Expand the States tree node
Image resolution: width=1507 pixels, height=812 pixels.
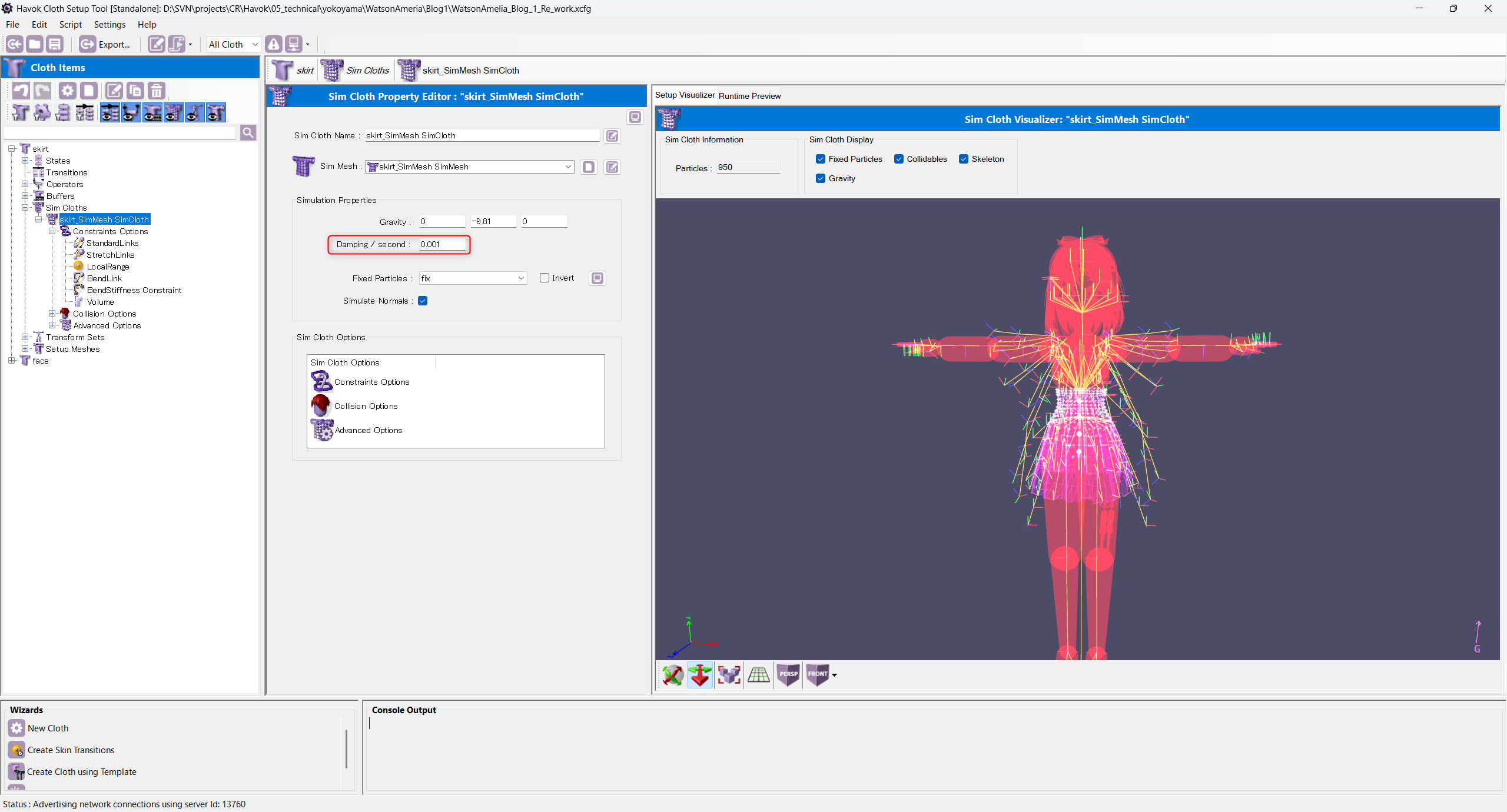[25, 161]
